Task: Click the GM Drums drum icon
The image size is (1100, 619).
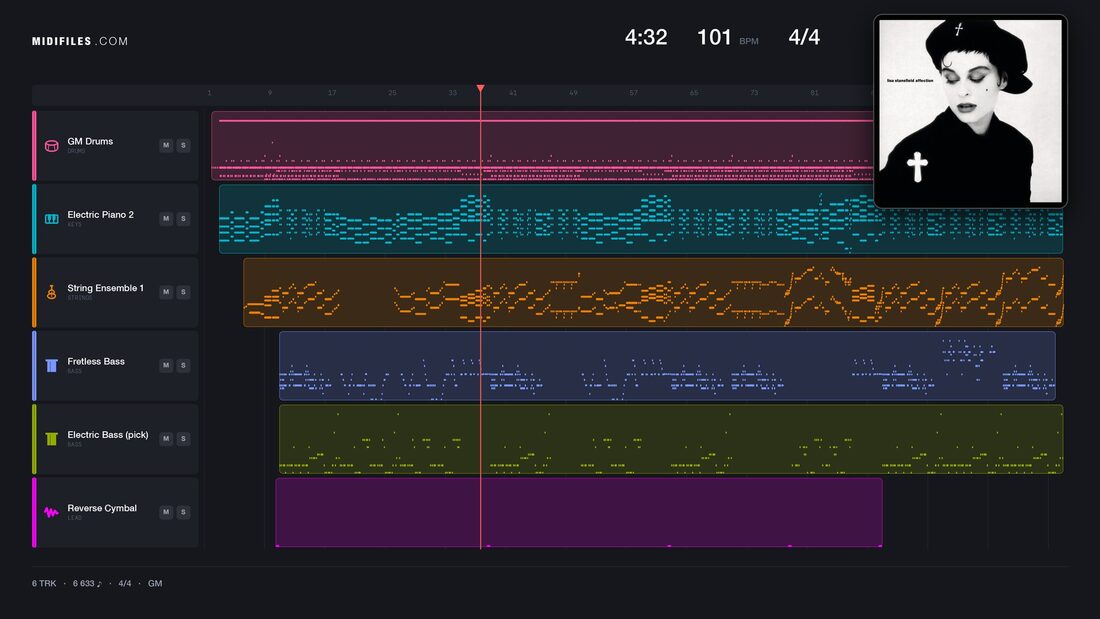Action: (51, 146)
